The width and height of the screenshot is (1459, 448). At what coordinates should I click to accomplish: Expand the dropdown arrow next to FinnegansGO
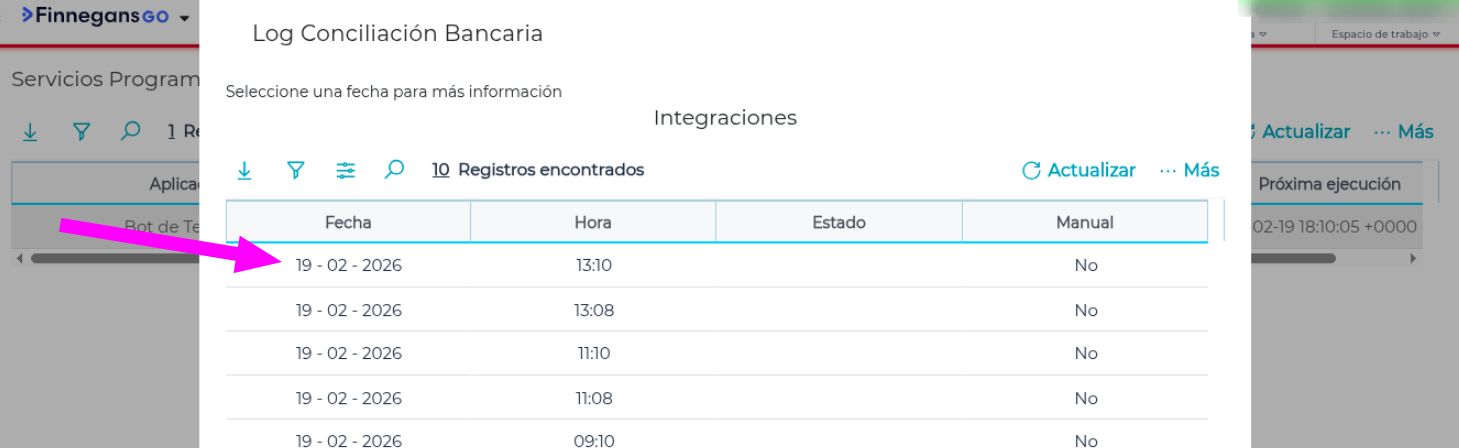point(184,19)
